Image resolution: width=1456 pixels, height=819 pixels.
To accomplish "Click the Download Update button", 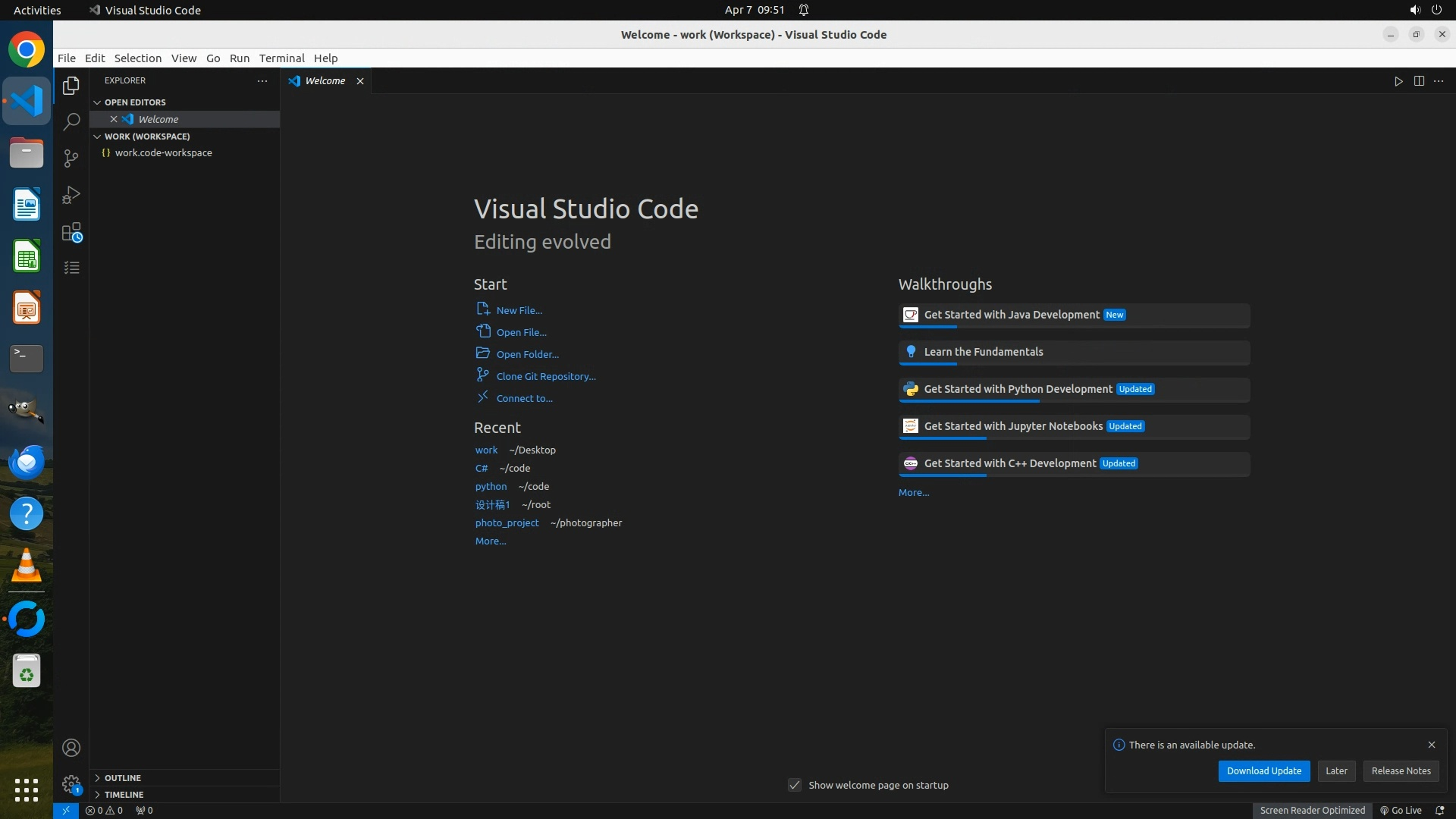I will [1263, 770].
